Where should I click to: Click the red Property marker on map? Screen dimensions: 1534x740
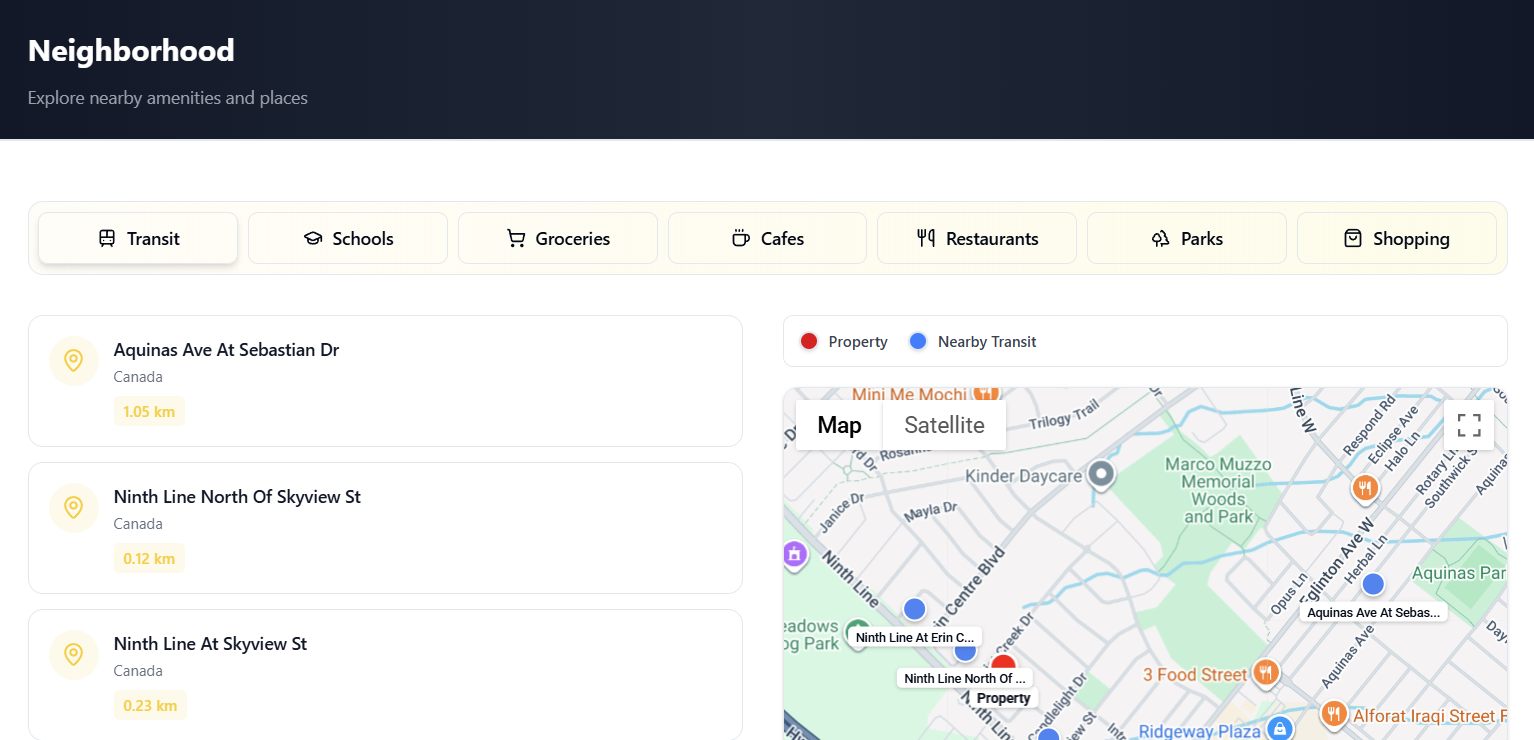pos(1003,663)
